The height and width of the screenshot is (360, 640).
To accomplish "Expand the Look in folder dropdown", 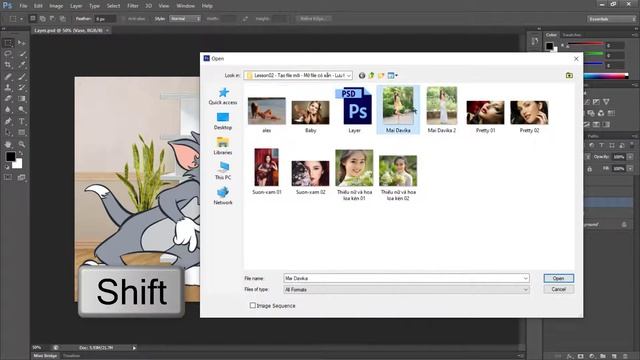I will pos(349,76).
